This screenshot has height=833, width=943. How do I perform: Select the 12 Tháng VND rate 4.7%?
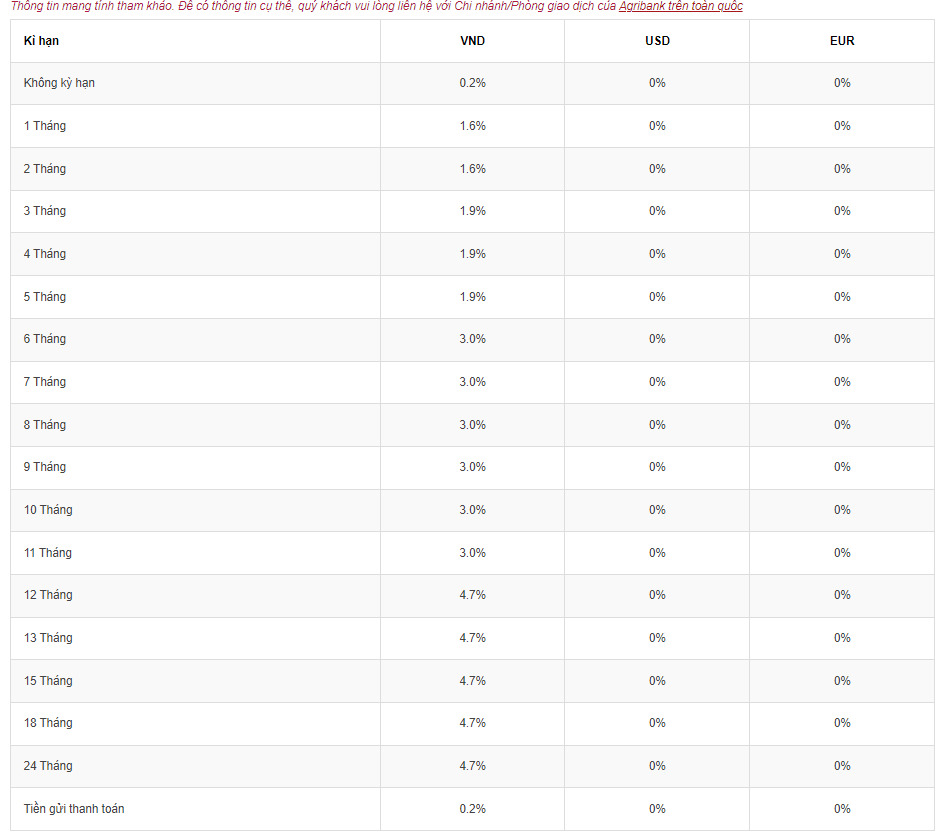[x=472, y=595]
